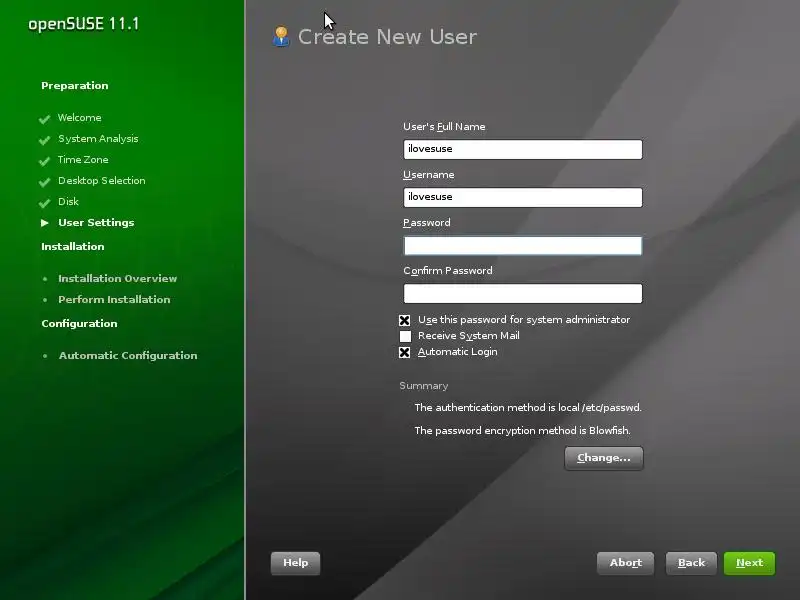The image size is (800, 600).
Task: Click the Installation section heading
Action: (x=72, y=246)
